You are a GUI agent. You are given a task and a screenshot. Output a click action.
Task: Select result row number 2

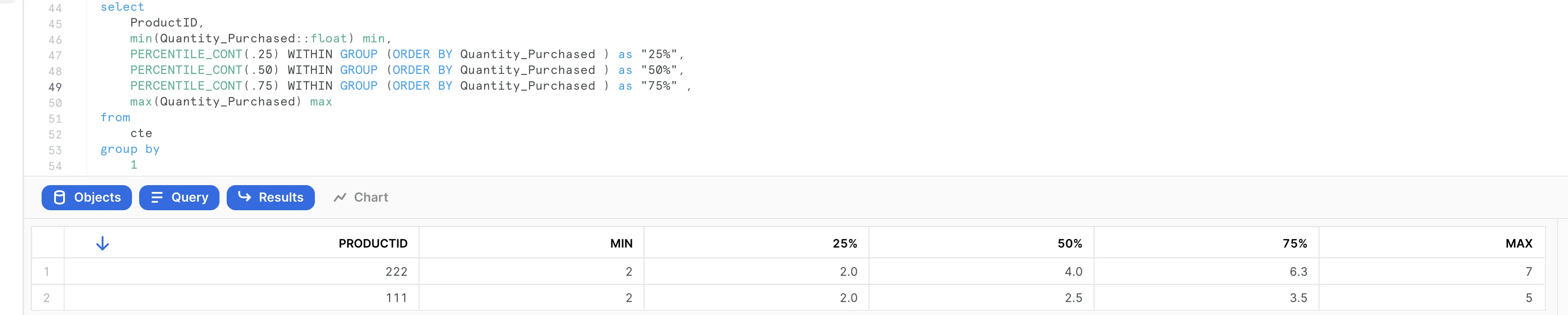(47, 298)
